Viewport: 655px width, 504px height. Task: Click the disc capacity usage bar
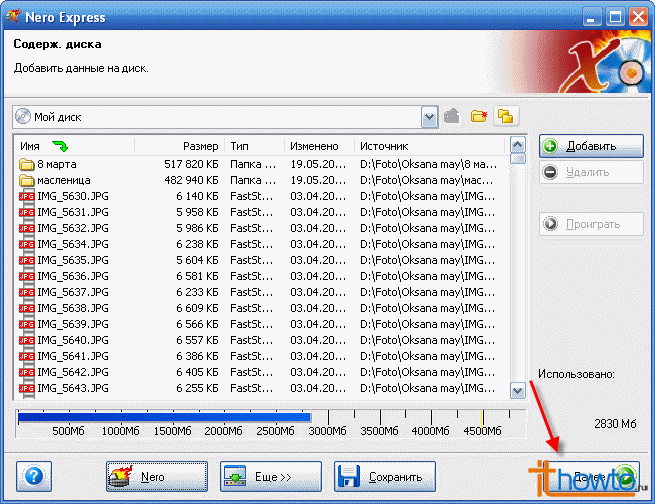point(165,418)
